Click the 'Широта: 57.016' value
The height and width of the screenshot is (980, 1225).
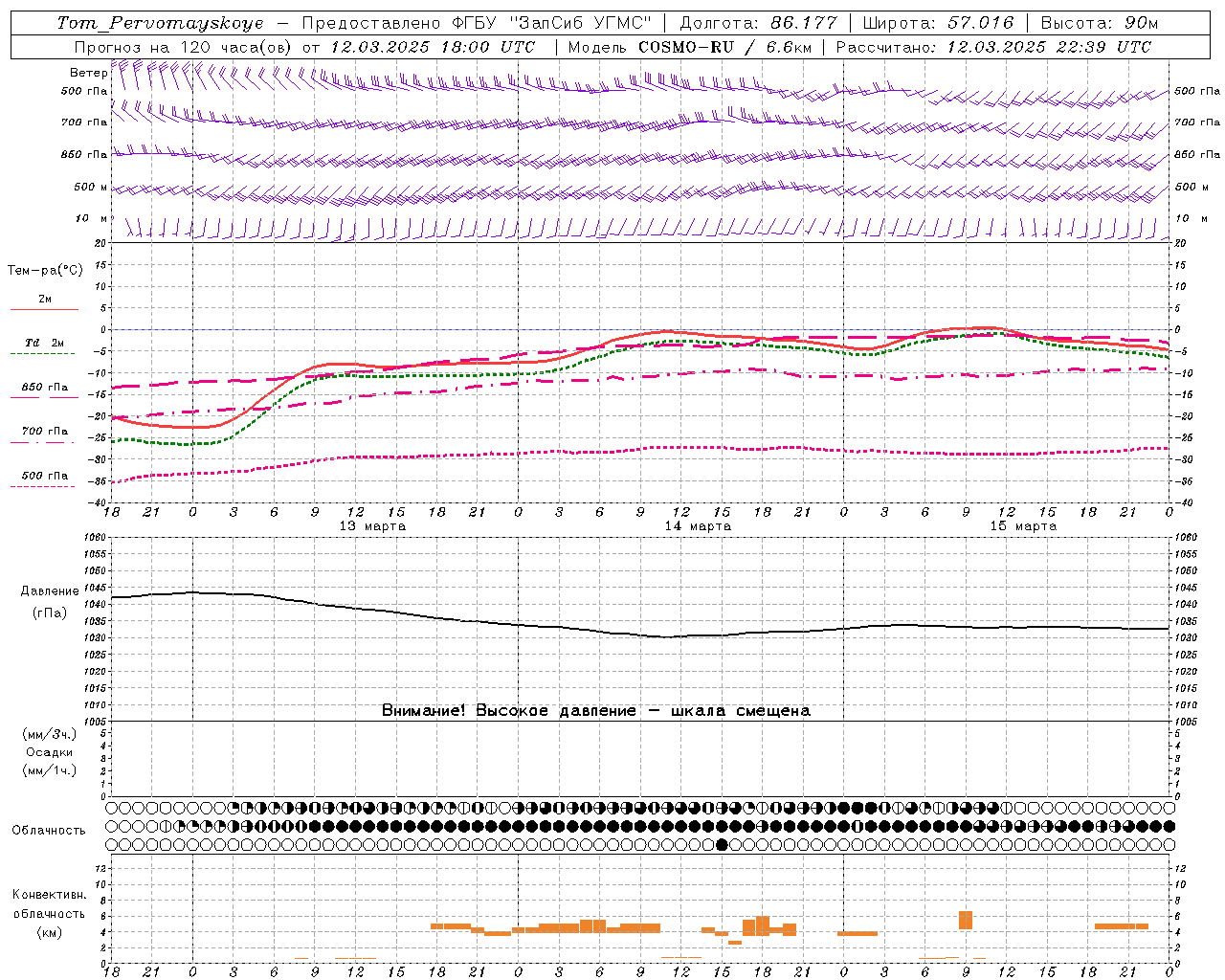(x=938, y=23)
